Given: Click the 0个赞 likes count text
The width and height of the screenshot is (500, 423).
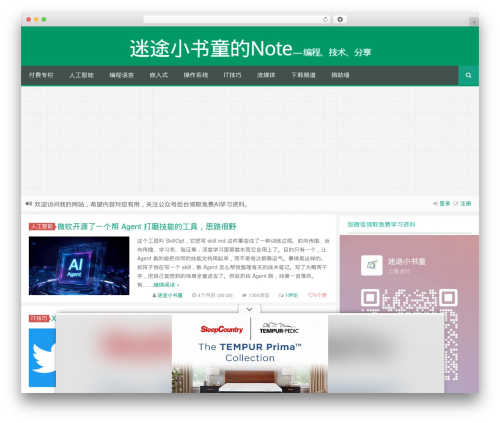Looking at the screenshot, I should tap(320, 295).
